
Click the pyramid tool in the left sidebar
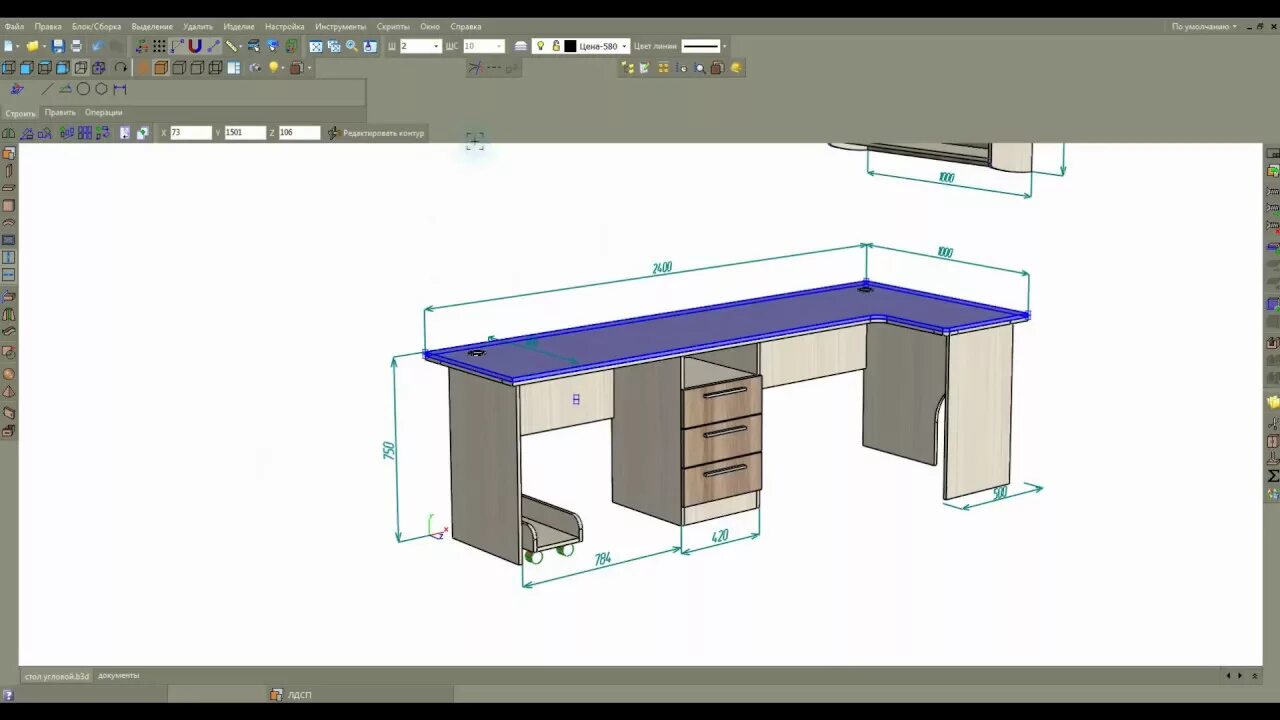pyautogui.click(x=9, y=392)
